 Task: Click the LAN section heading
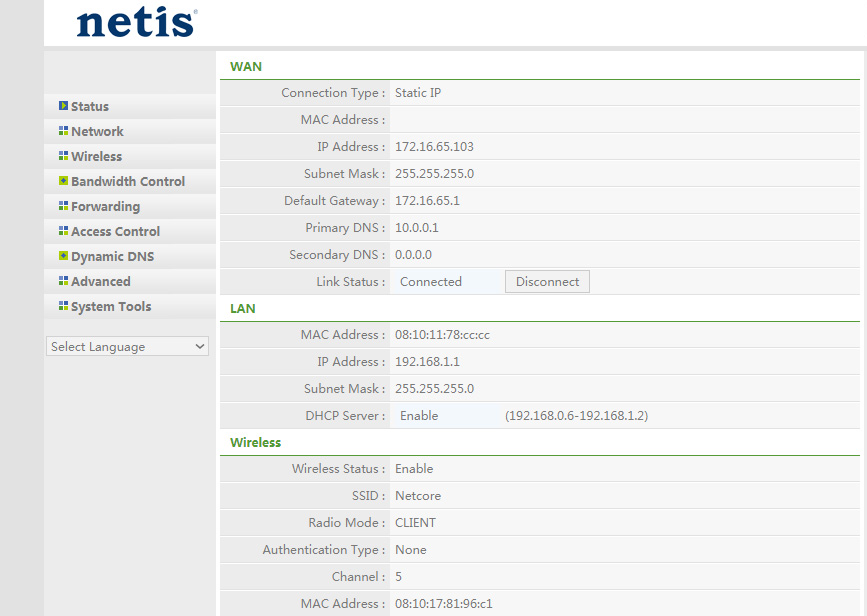pyautogui.click(x=243, y=309)
